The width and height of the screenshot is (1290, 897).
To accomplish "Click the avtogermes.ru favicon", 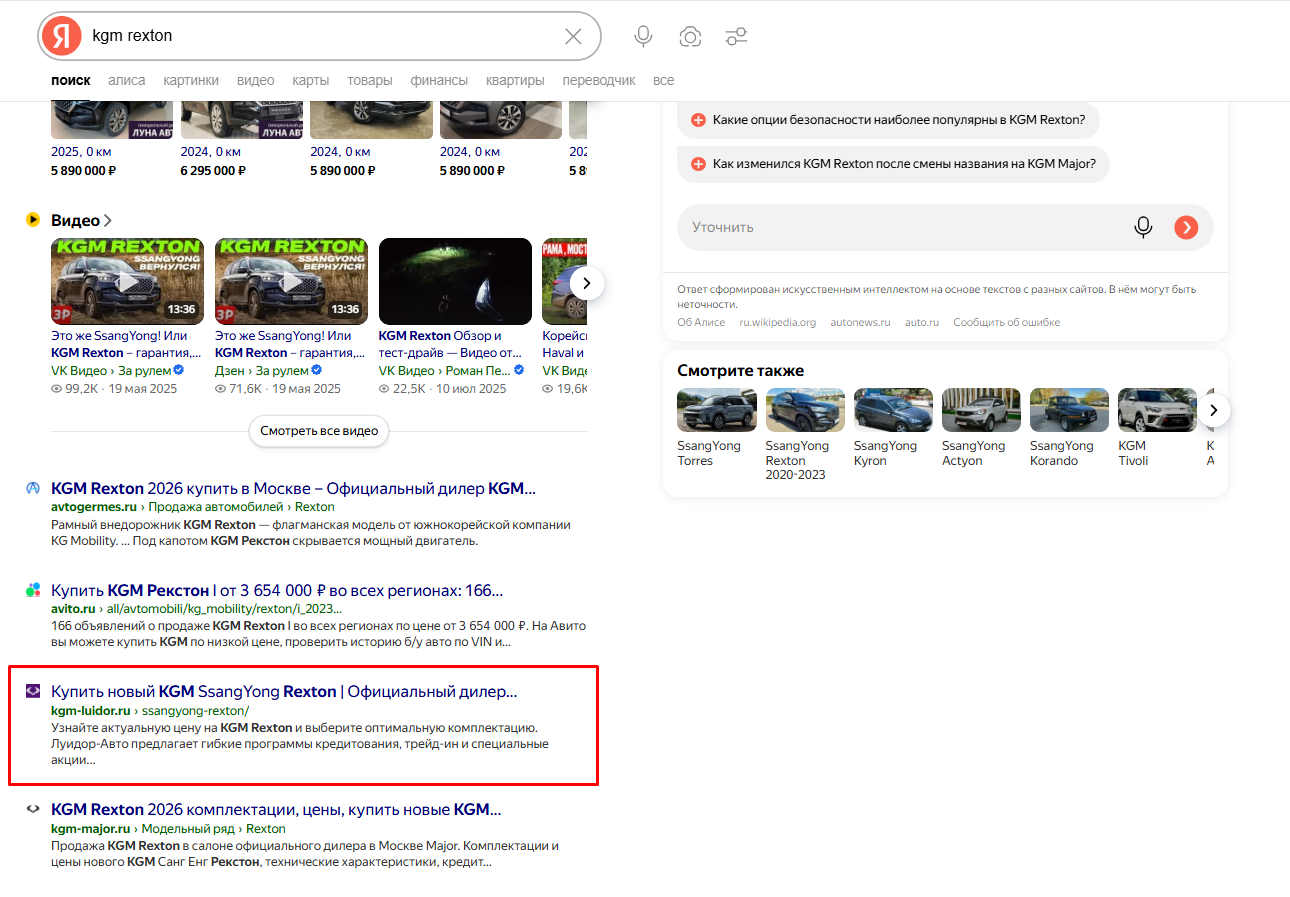I will (x=33, y=488).
